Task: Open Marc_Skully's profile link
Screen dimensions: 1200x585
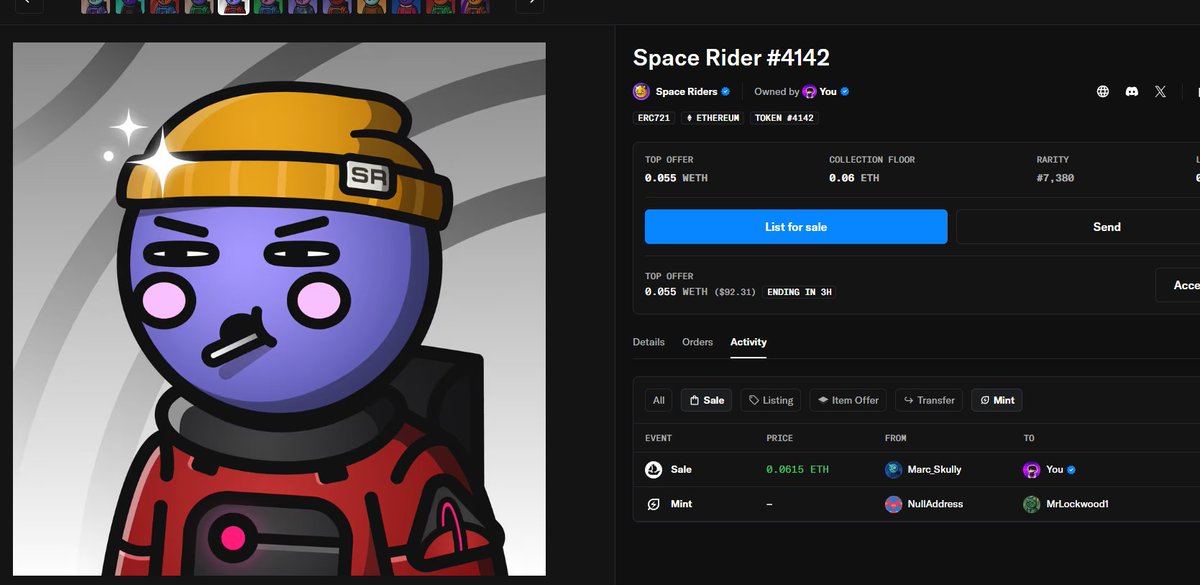Action: [935, 469]
